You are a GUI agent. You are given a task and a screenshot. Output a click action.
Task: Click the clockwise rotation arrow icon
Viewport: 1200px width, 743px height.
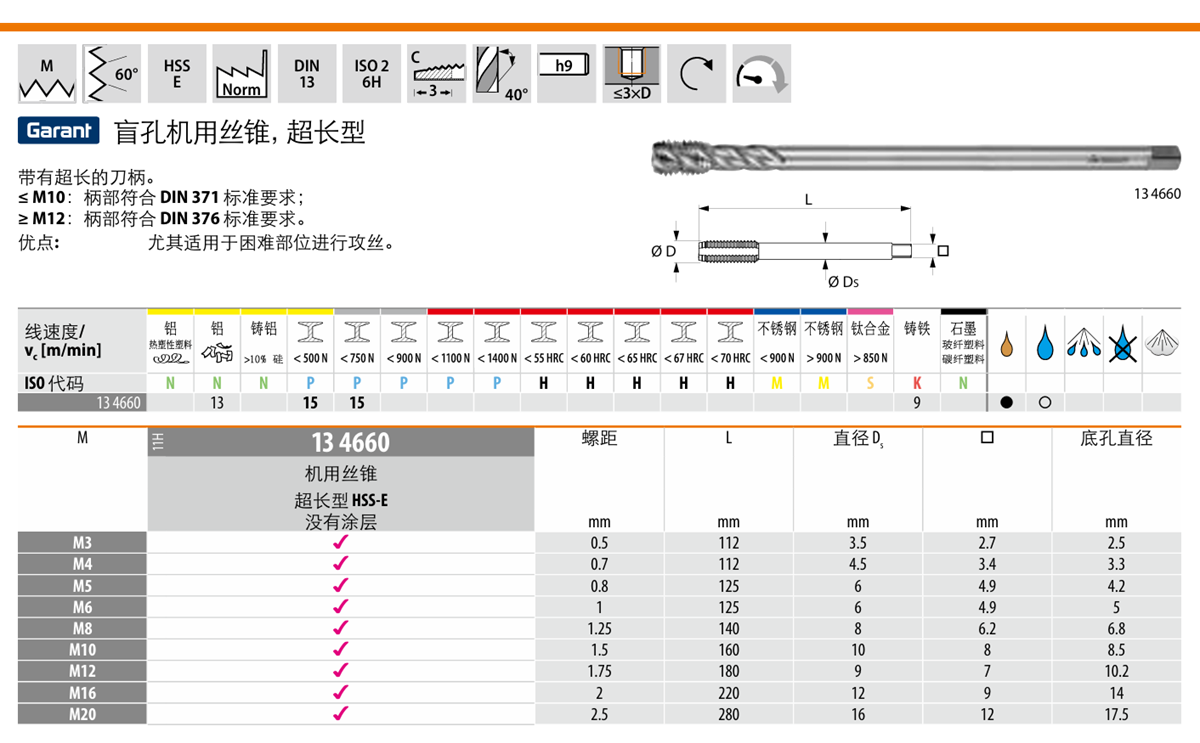click(x=697, y=73)
